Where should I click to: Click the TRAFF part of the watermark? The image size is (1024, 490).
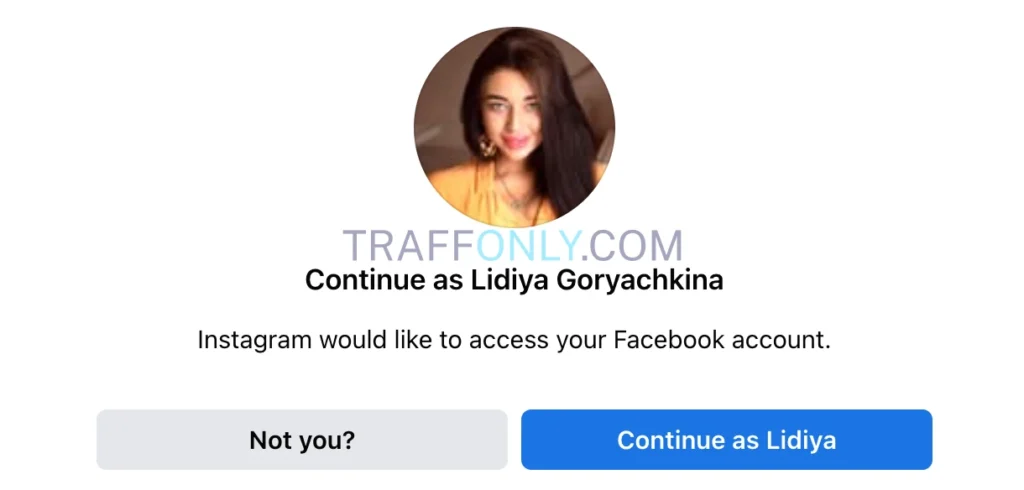(x=409, y=246)
